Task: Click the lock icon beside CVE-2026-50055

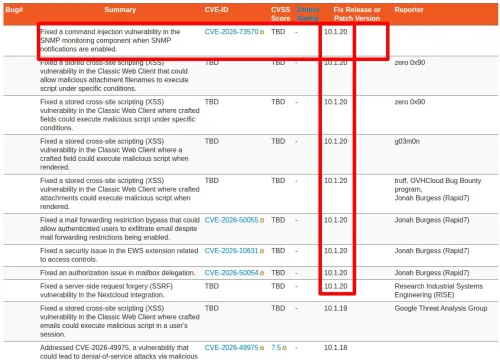Action: [262, 221]
